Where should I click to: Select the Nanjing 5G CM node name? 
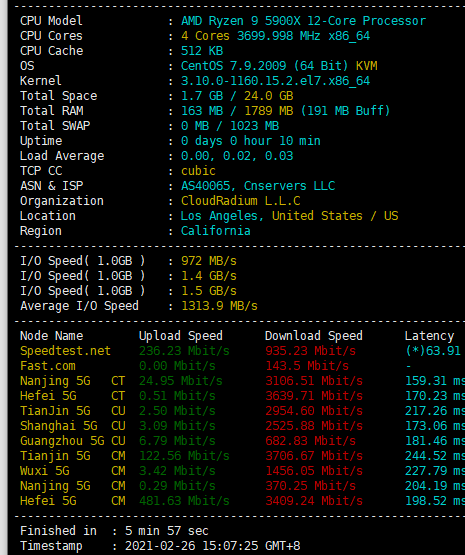[73, 486]
